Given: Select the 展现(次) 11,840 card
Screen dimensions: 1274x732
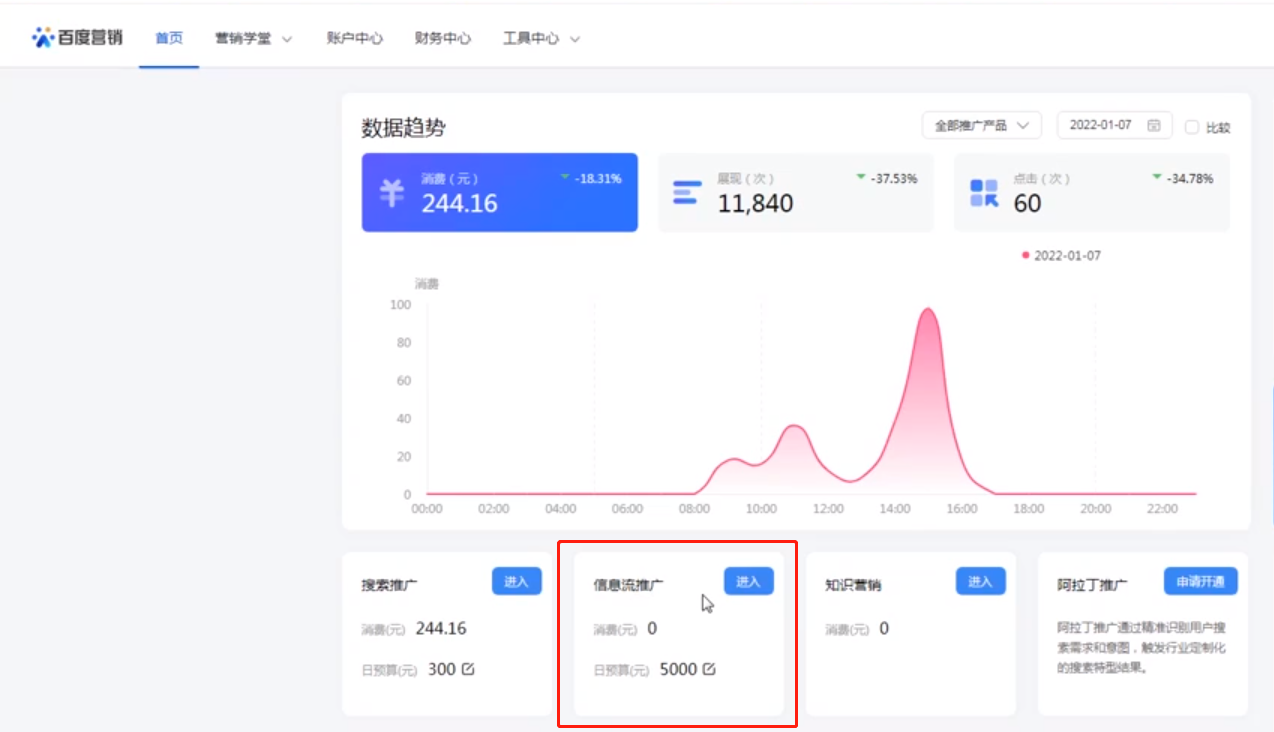Looking at the screenshot, I should 795,192.
